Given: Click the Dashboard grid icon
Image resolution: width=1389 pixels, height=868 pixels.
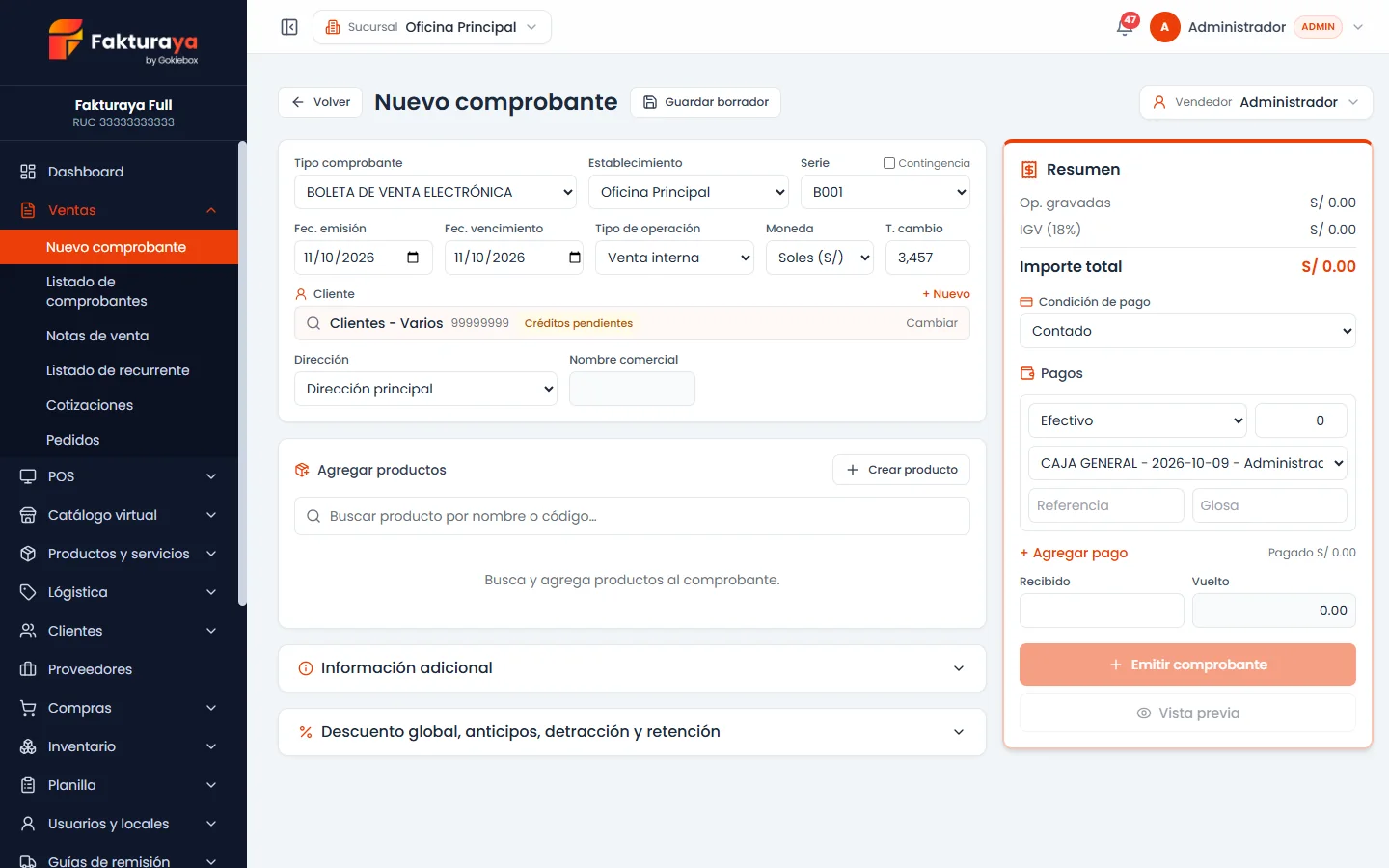Looking at the screenshot, I should [x=28, y=172].
